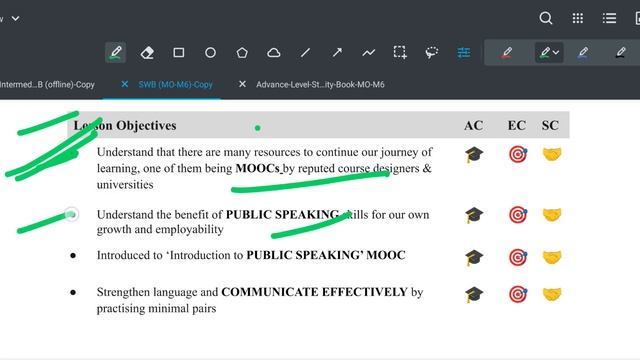Select the Polygon shape tool

pos(242,53)
